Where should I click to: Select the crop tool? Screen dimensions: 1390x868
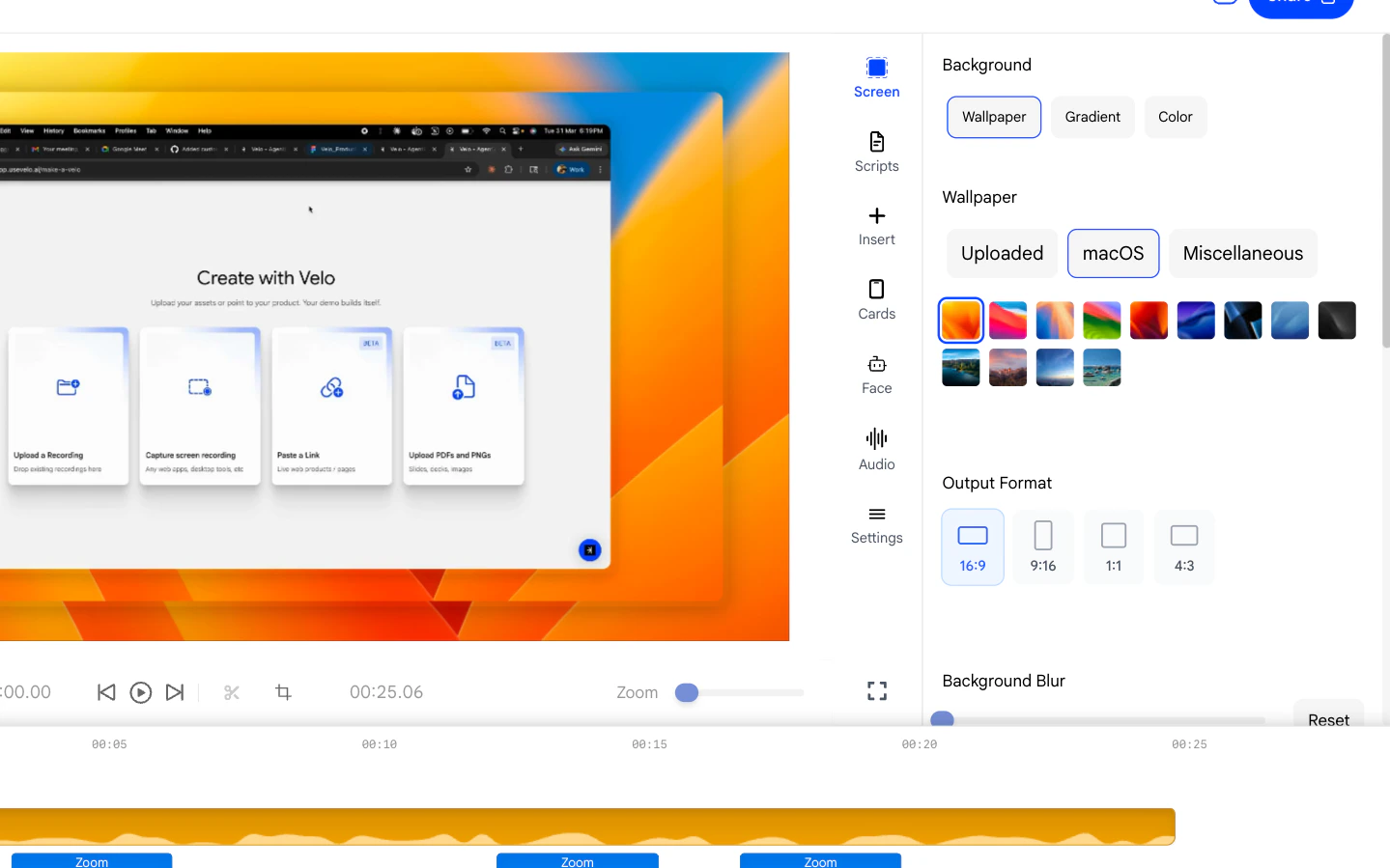tap(283, 692)
